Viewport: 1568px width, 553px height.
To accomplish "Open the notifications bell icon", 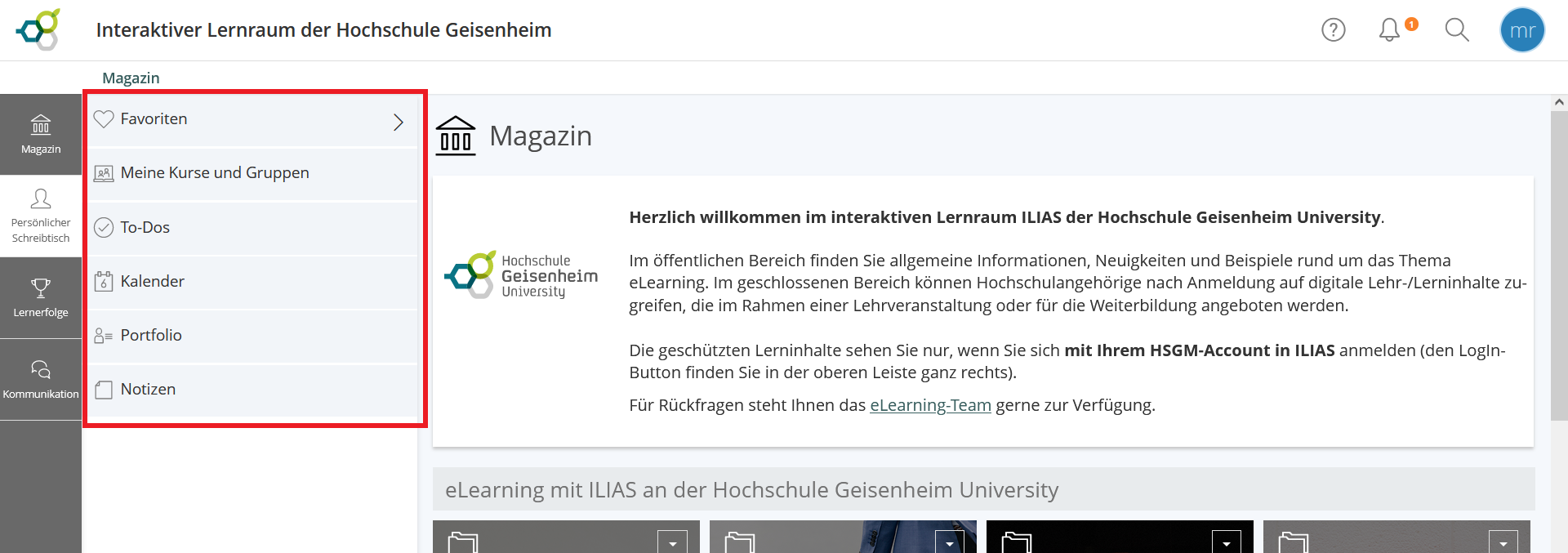I will [x=1389, y=30].
